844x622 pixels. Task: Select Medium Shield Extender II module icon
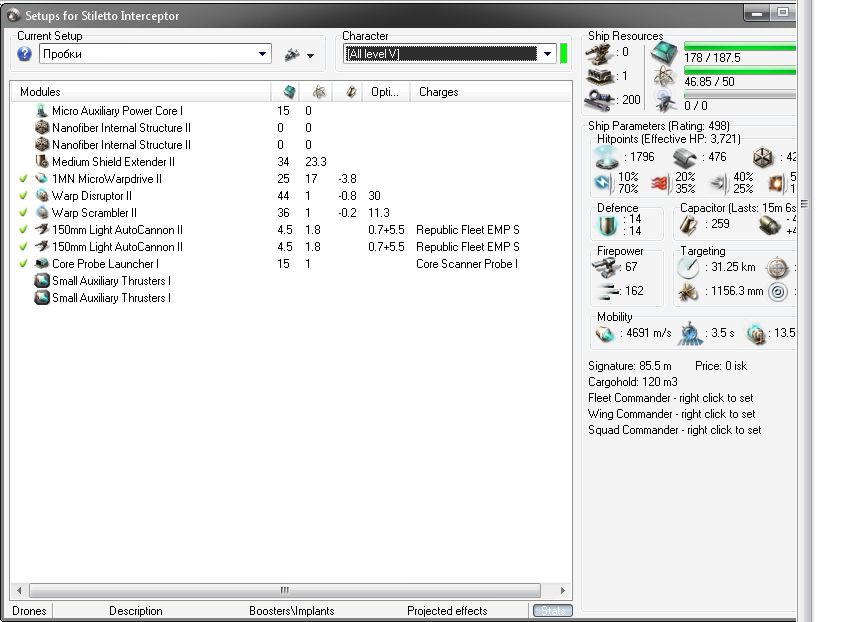41,162
